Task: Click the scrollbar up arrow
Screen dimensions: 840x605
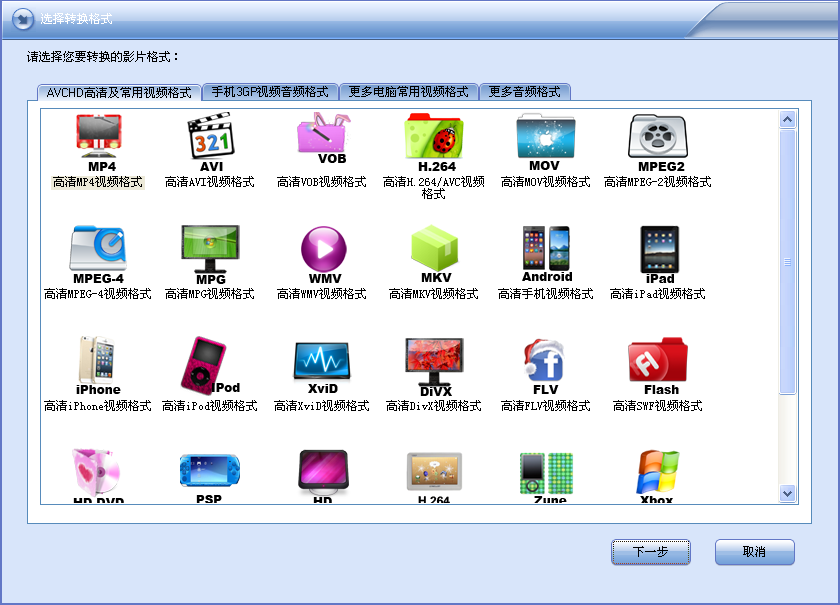Action: (787, 120)
